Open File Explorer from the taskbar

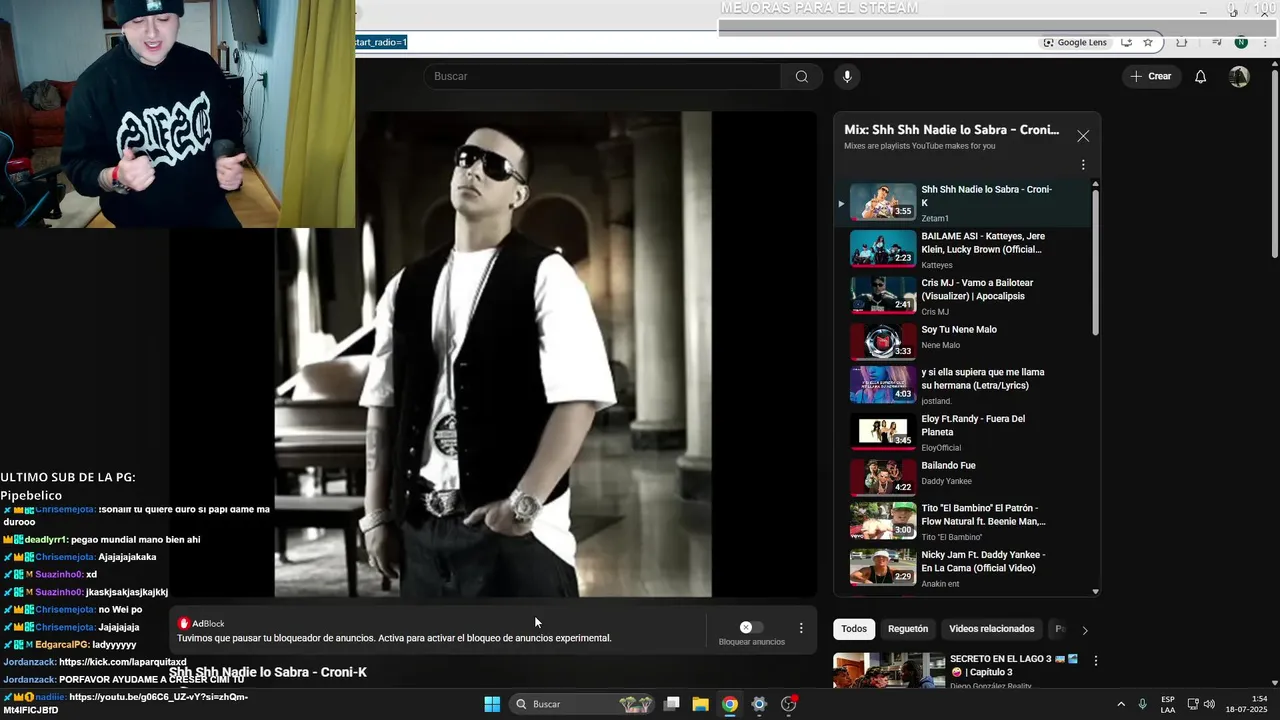click(x=701, y=704)
